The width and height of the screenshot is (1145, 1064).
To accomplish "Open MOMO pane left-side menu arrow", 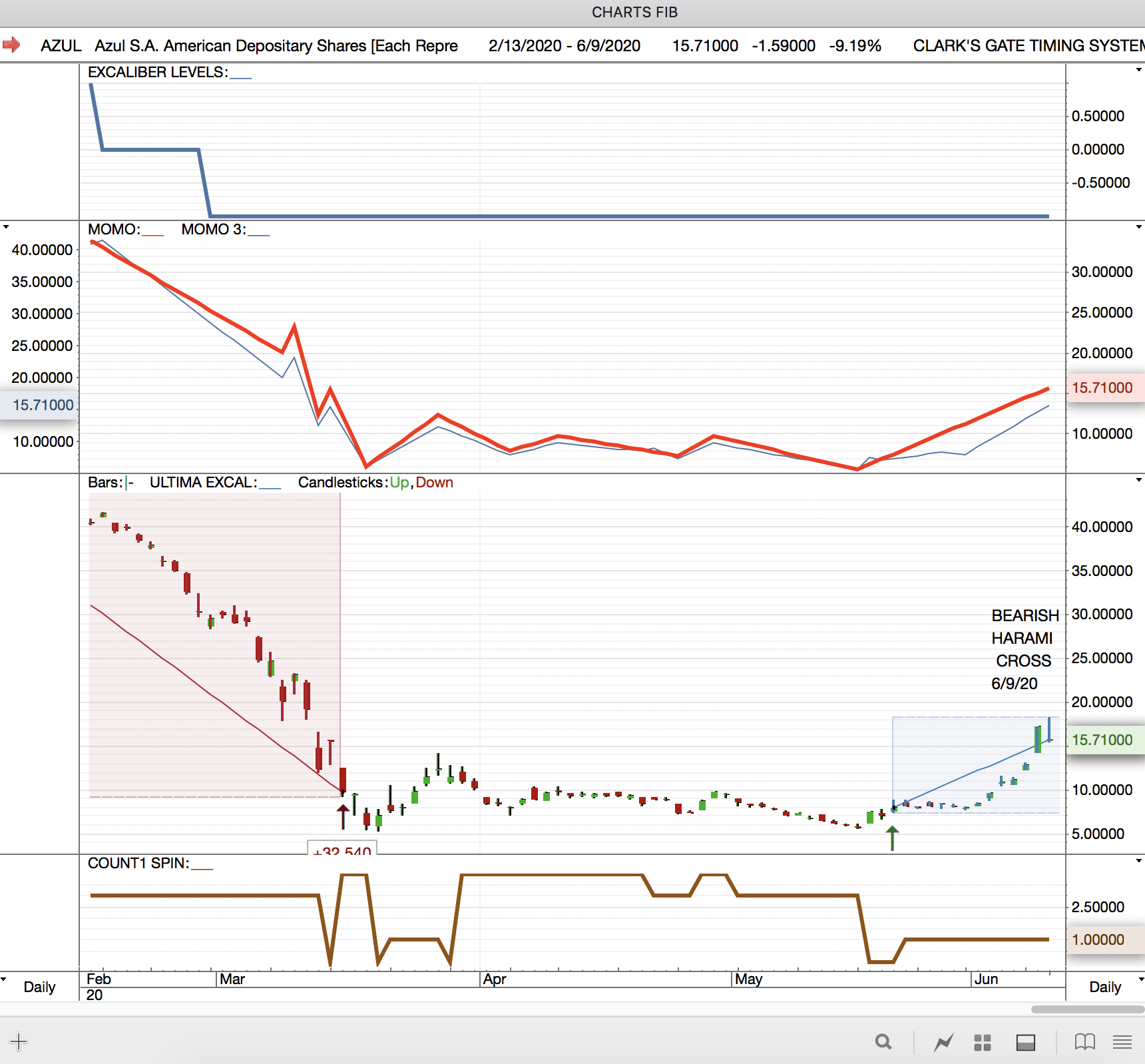I will pyautogui.click(x=6, y=227).
